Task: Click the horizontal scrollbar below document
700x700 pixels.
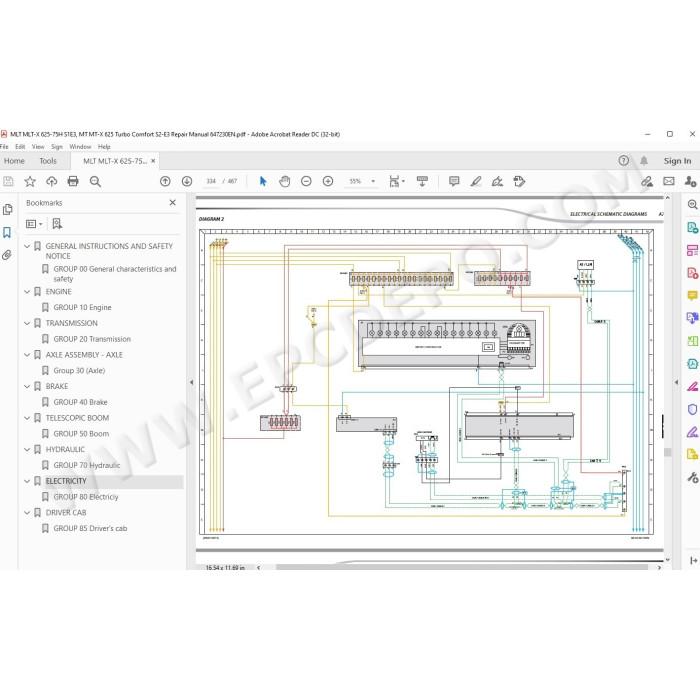Action: (x=462, y=567)
